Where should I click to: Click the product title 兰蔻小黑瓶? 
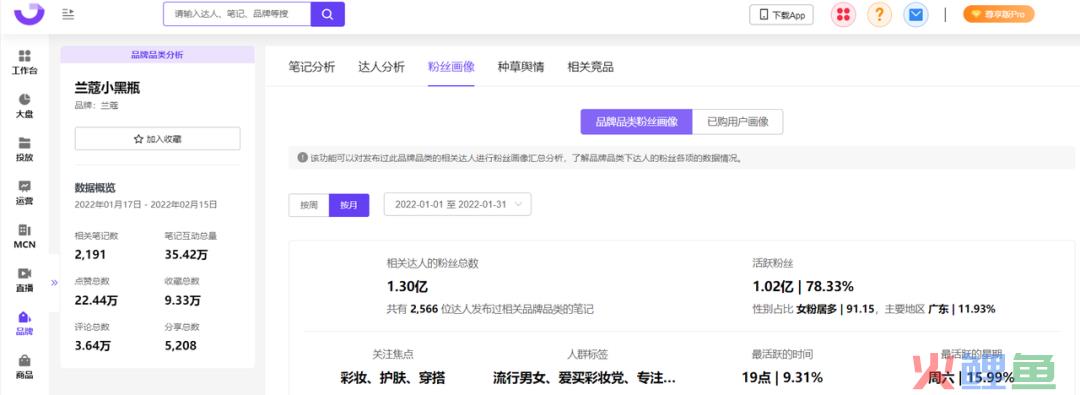click(107, 88)
